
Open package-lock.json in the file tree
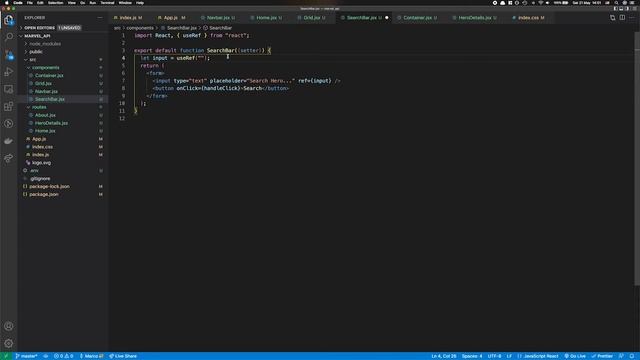coord(63,187)
